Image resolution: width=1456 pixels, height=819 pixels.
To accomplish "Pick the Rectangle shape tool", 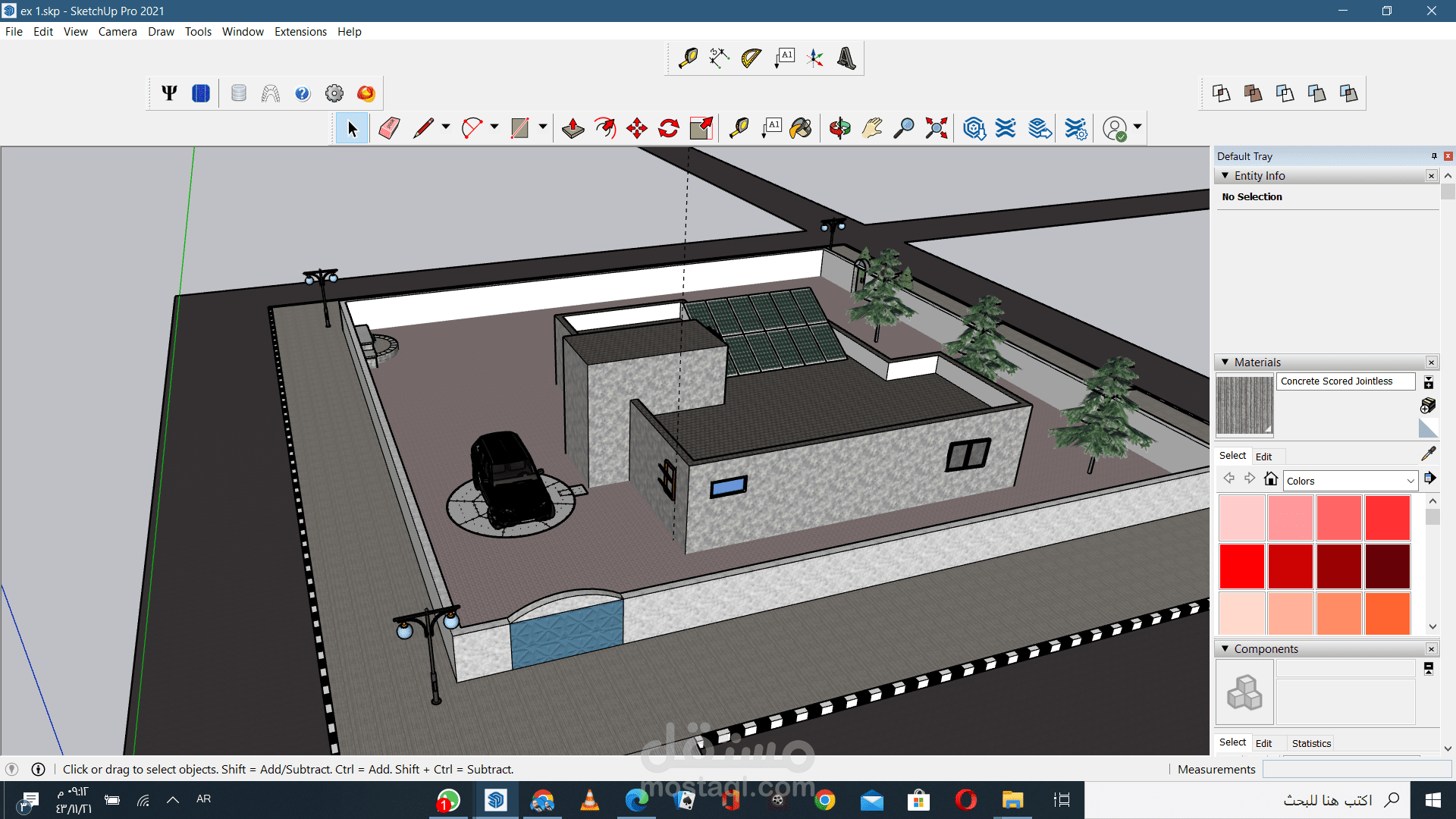I will (519, 128).
